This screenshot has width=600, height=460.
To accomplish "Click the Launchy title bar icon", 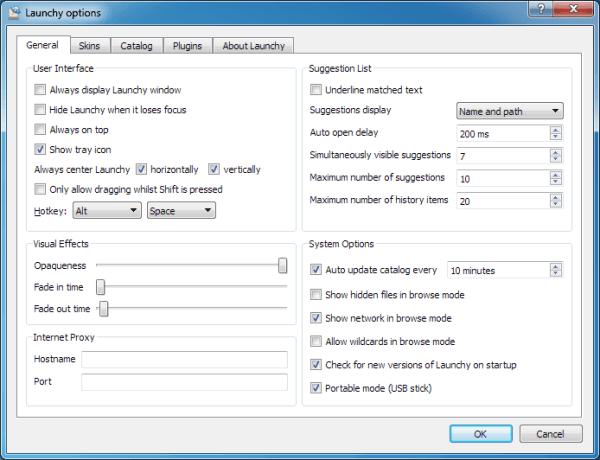I will (14, 13).
